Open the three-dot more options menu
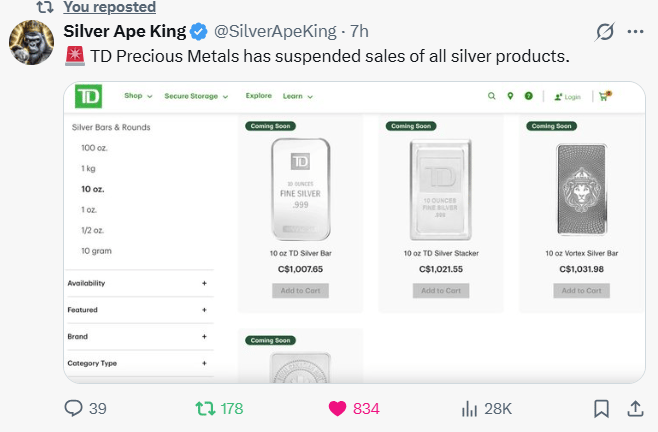The width and height of the screenshot is (658, 432). [635, 31]
